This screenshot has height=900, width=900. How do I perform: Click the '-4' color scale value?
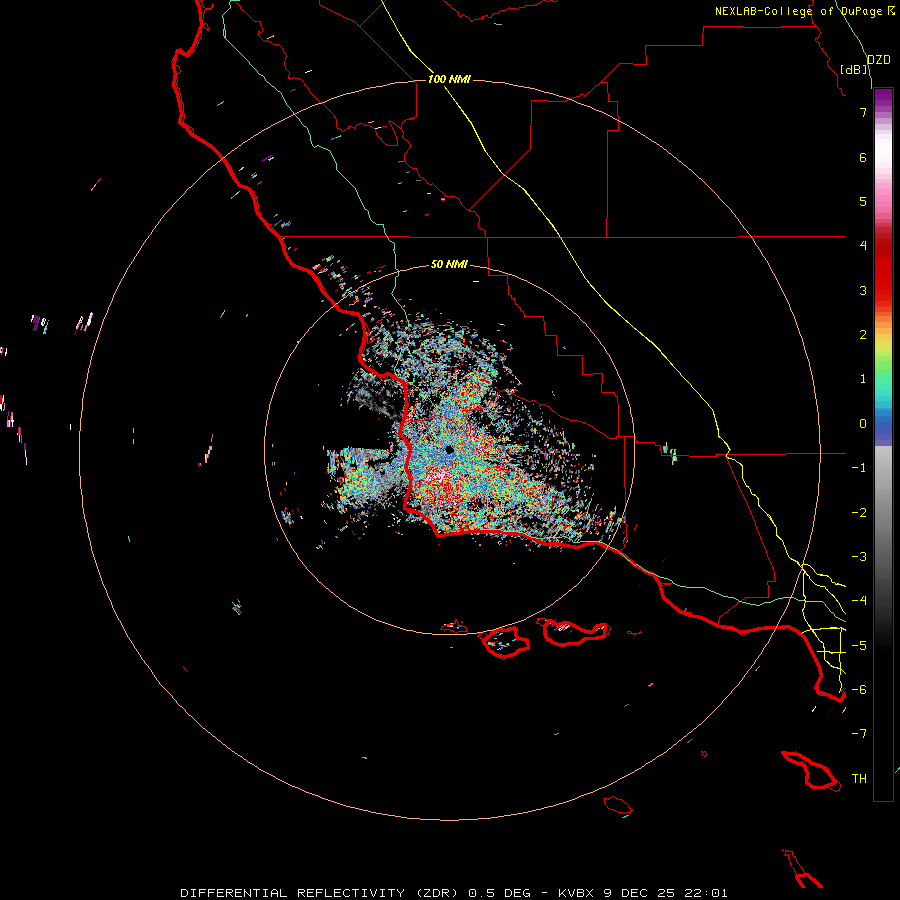click(x=859, y=601)
